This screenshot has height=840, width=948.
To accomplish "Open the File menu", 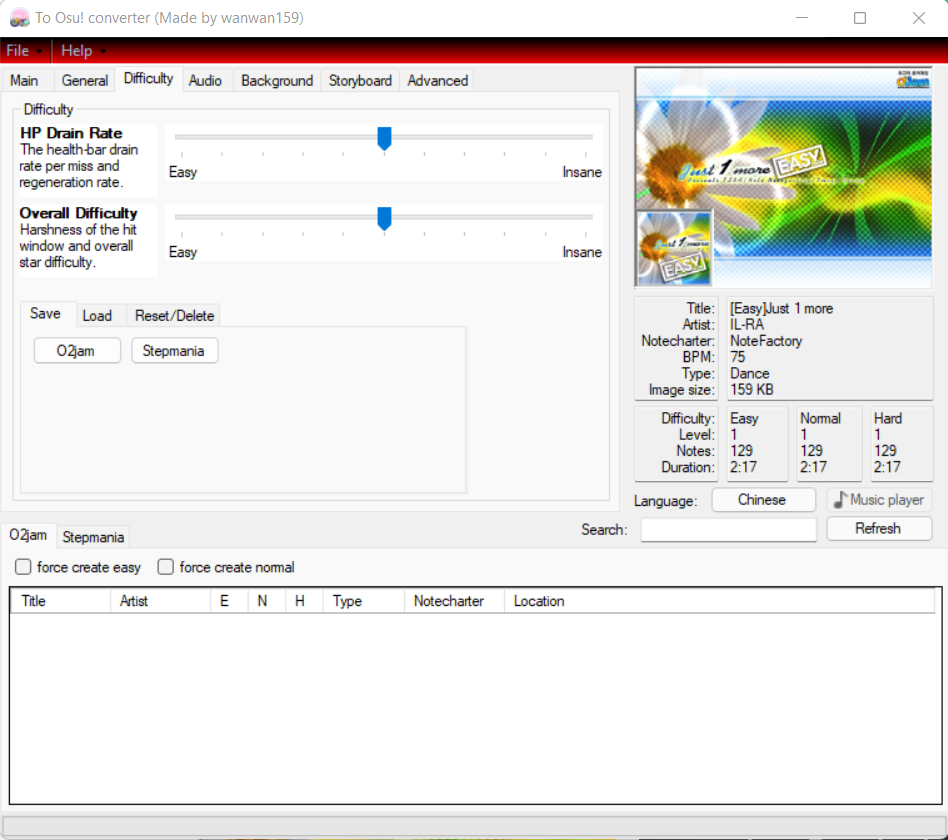I will pyautogui.click(x=24, y=51).
